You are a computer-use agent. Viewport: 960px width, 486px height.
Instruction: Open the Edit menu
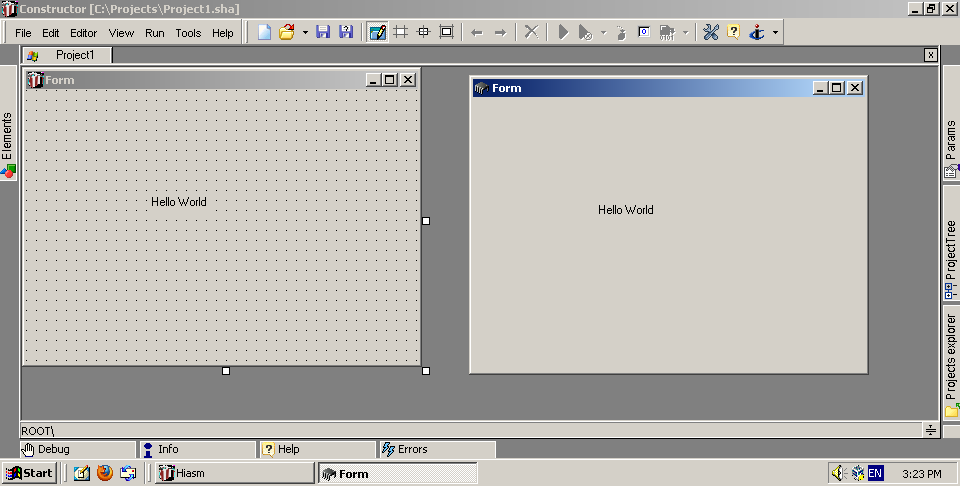point(50,33)
